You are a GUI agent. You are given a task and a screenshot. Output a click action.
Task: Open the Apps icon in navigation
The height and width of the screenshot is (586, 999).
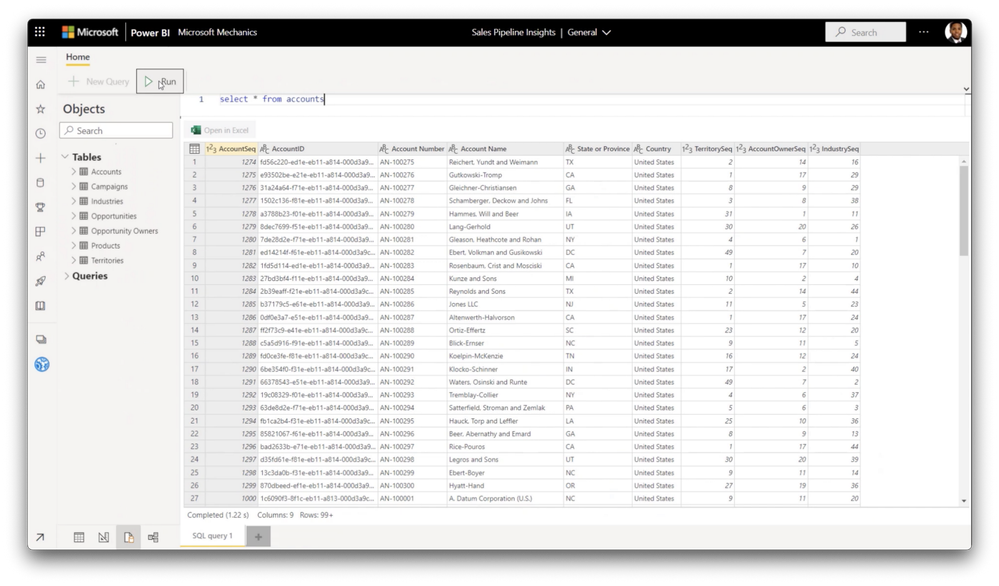point(41,232)
